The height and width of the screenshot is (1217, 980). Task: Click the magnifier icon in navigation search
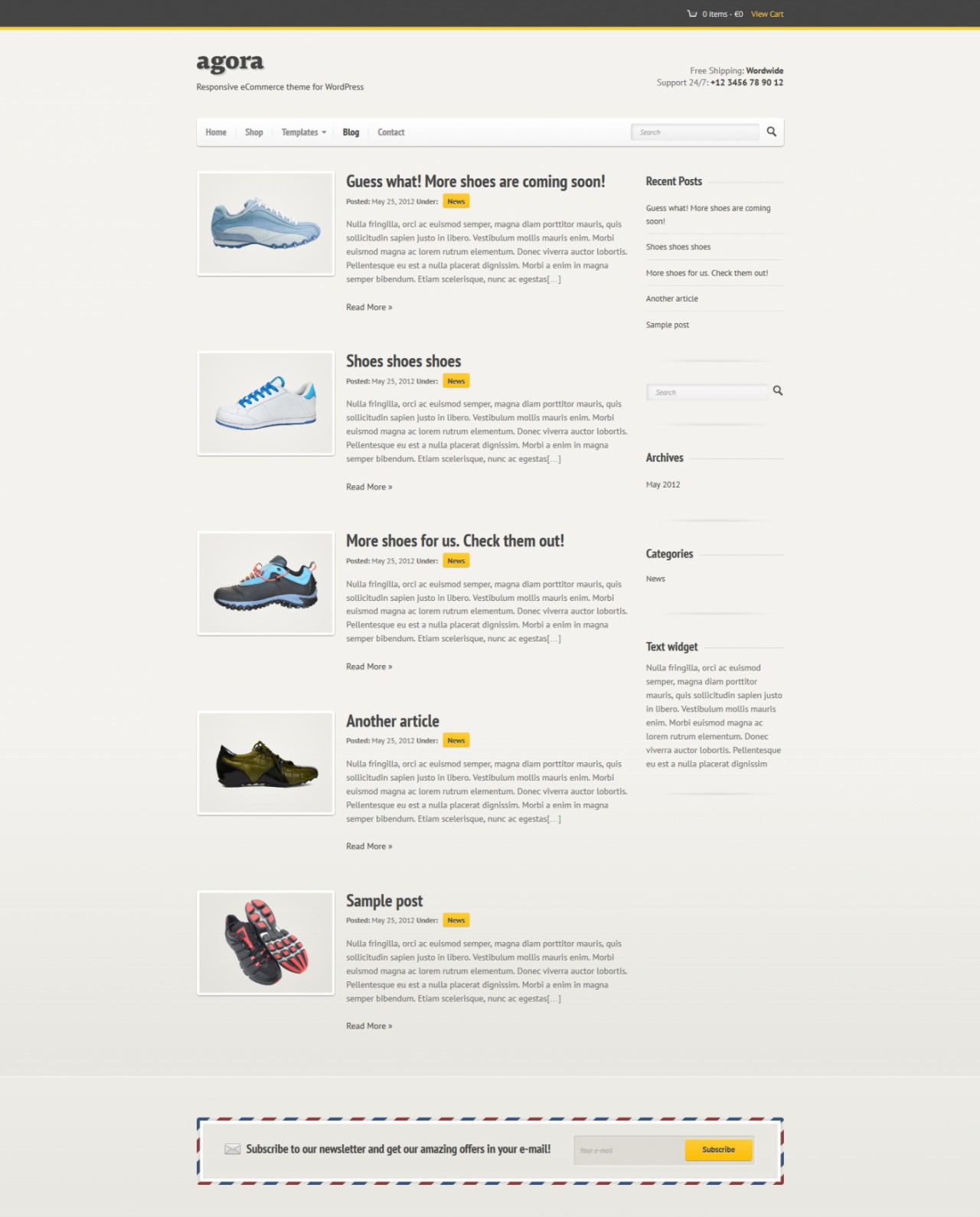tap(771, 132)
